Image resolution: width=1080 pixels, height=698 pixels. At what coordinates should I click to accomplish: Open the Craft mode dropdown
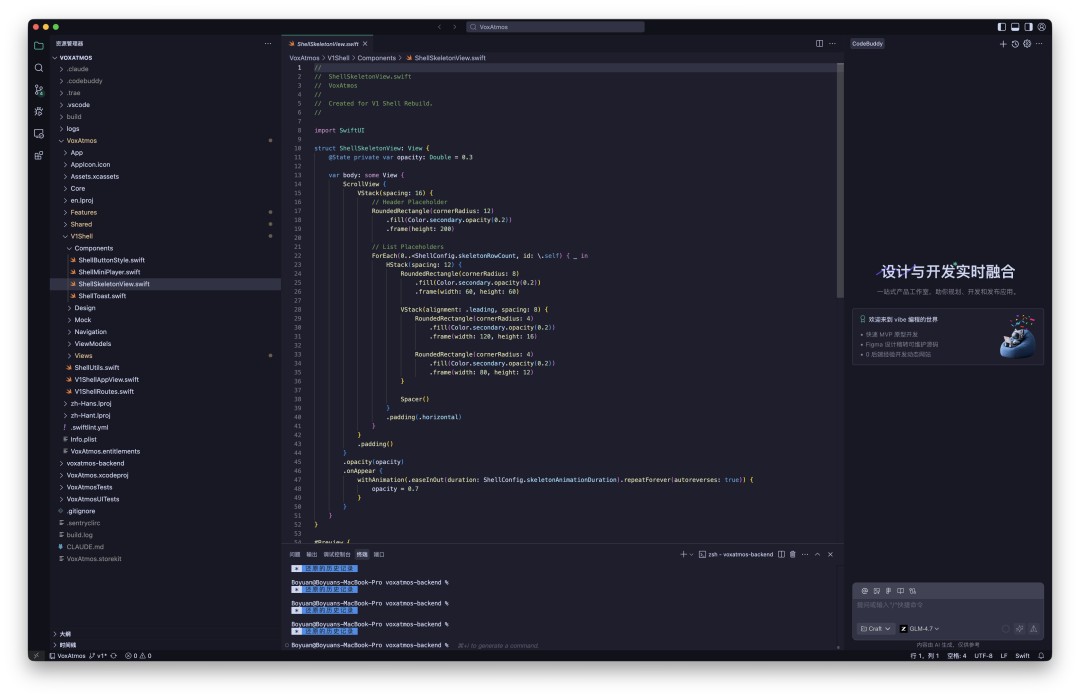[876, 629]
